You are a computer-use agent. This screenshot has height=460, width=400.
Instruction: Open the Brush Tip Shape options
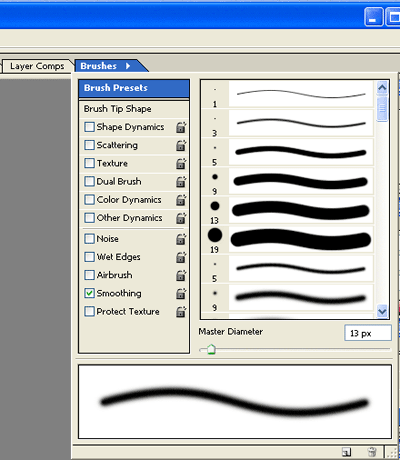coord(134,109)
